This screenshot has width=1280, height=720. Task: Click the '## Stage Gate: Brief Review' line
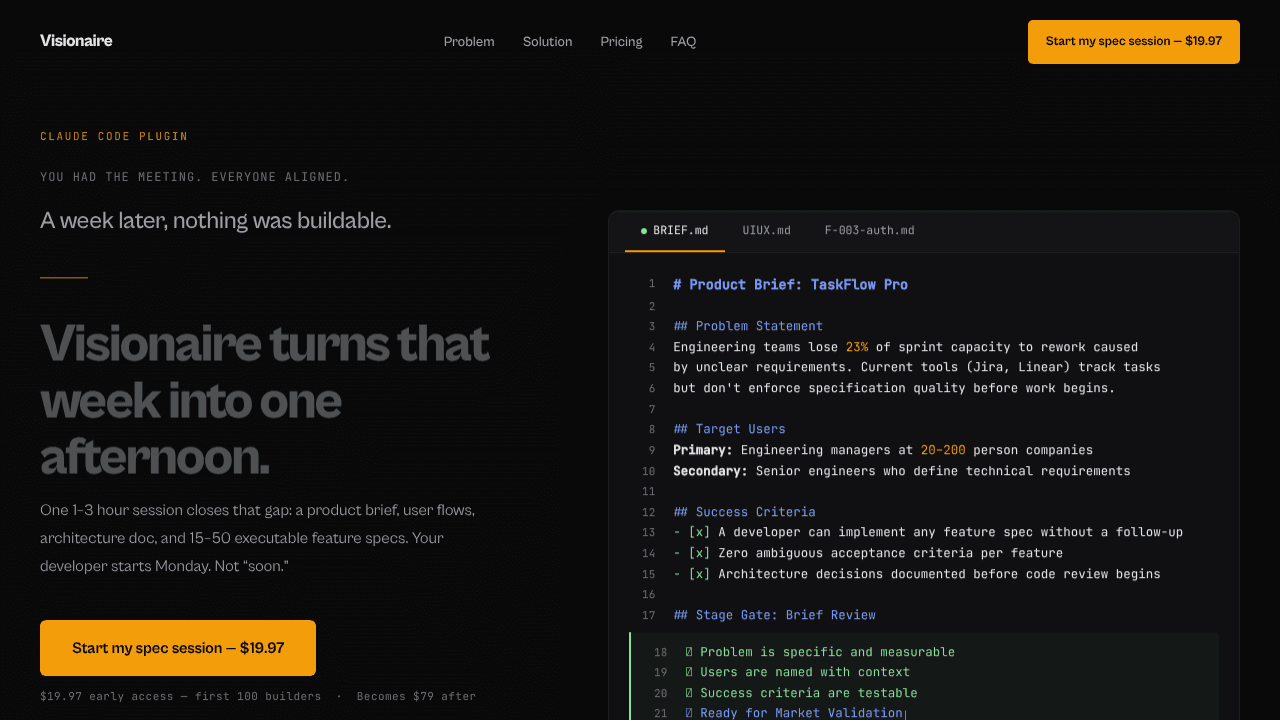774,615
